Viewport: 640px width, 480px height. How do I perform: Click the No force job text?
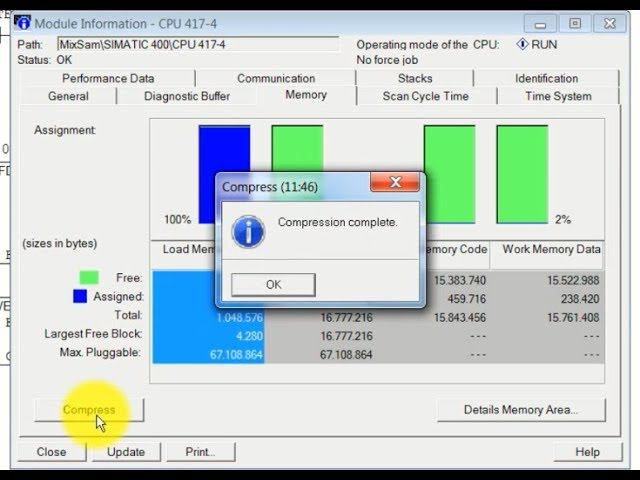(387, 60)
